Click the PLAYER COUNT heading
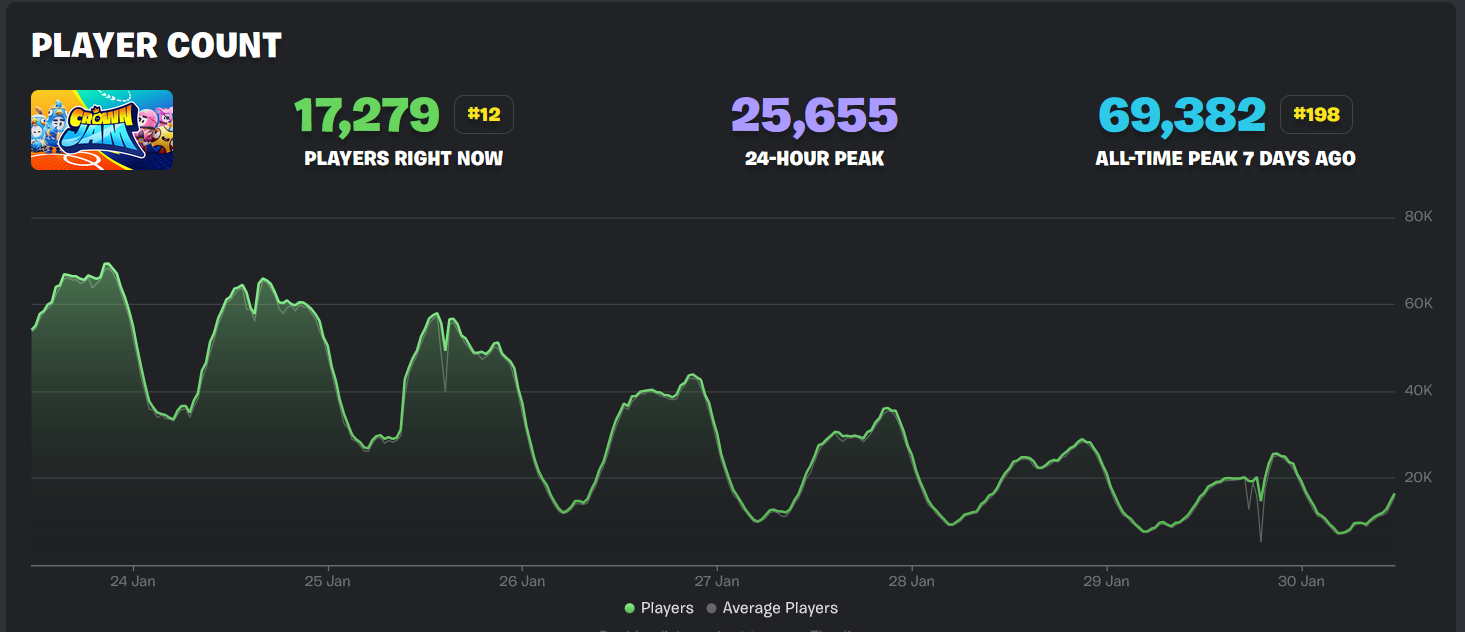Viewport: 1465px width, 632px height. (x=156, y=46)
